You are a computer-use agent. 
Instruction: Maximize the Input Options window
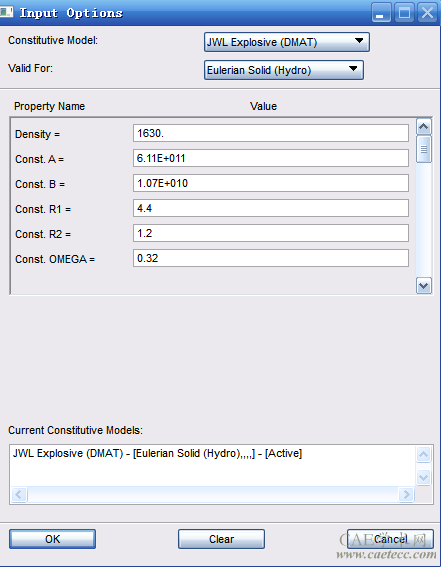point(404,13)
